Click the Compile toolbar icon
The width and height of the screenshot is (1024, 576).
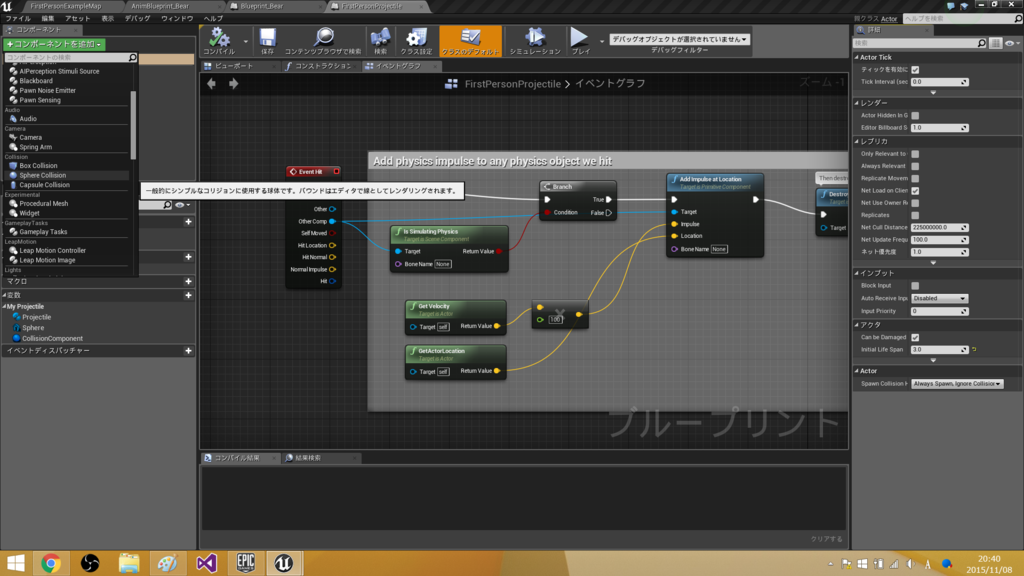point(219,40)
